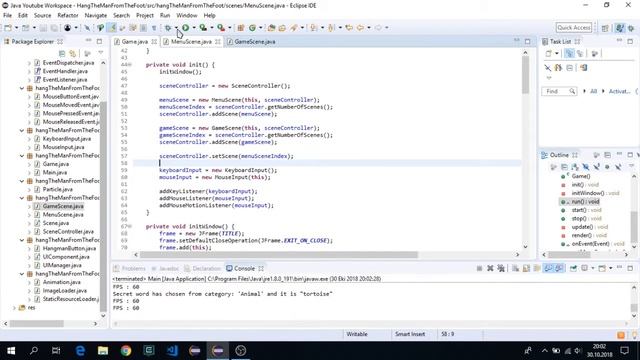Collapse all in Package Explorer
Image resolution: width=640 pixels, height=360 pixels.
(62, 53)
